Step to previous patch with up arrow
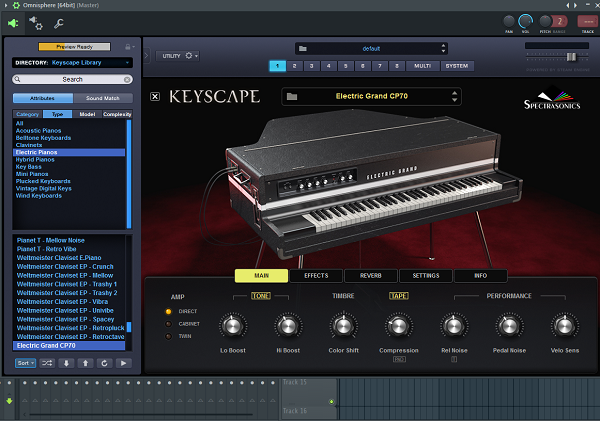Image resolution: width=600 pixels, height=421 pixels. [85, 363]
